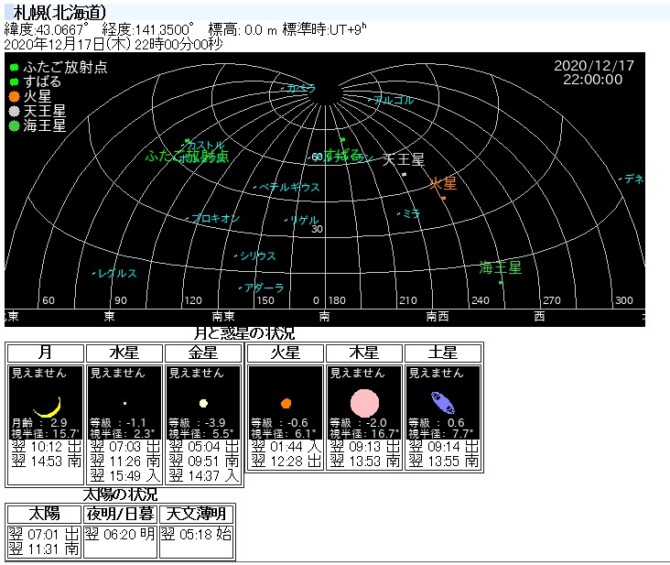Click the orange Mars marker on sky chart

[443, 197]
